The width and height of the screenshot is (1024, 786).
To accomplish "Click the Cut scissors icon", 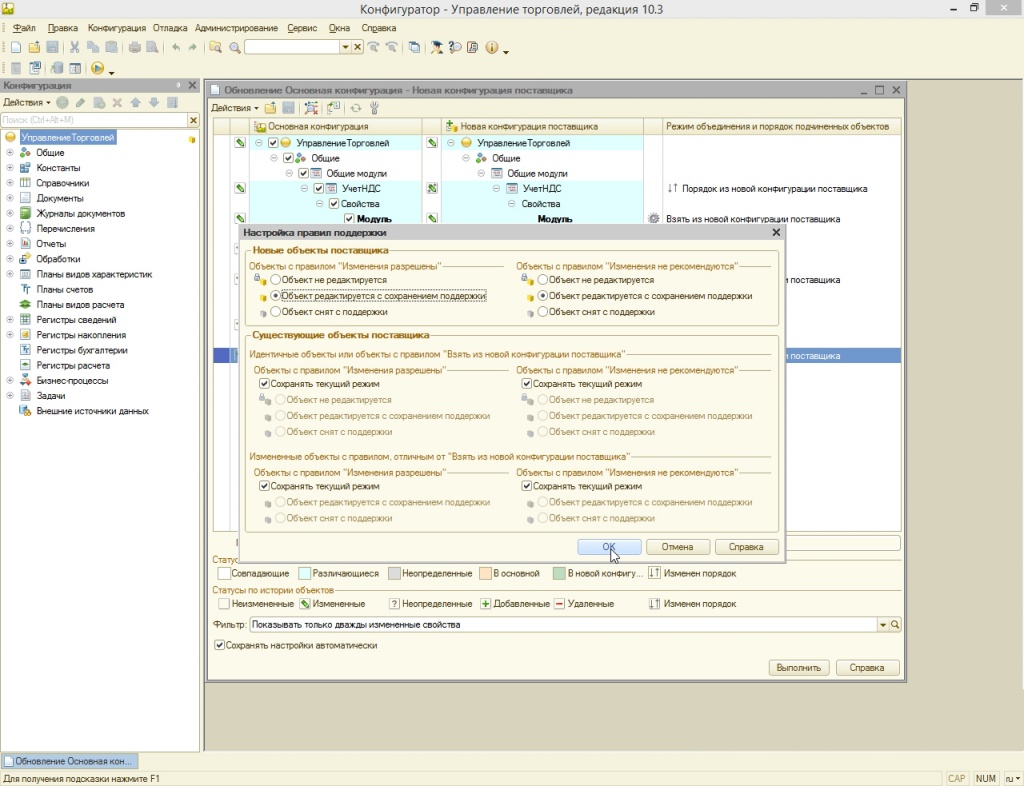I will [x=75, y=47].
